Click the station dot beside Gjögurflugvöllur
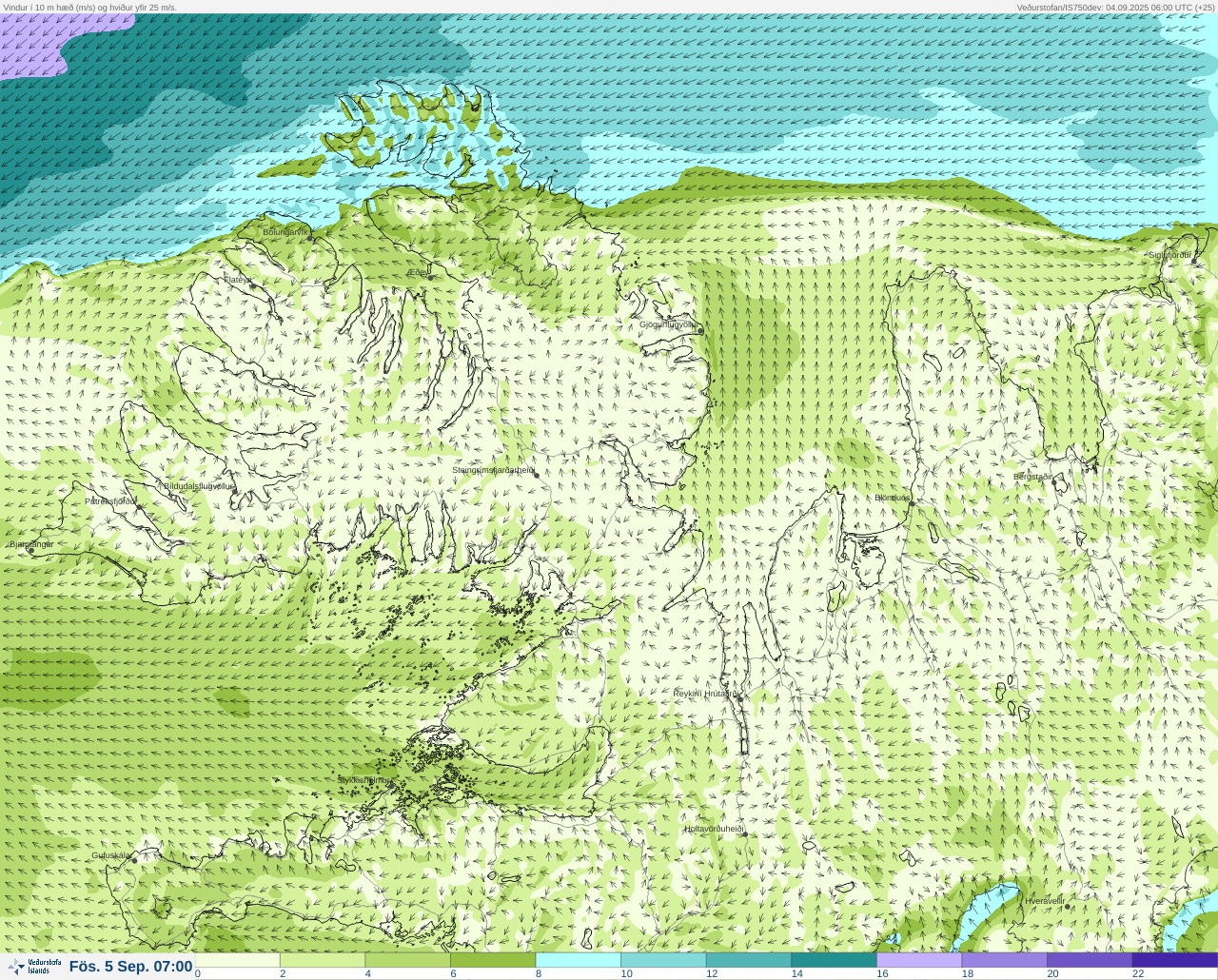The width and height of the screenshot is (1218, 980). (x=700, y=331)
